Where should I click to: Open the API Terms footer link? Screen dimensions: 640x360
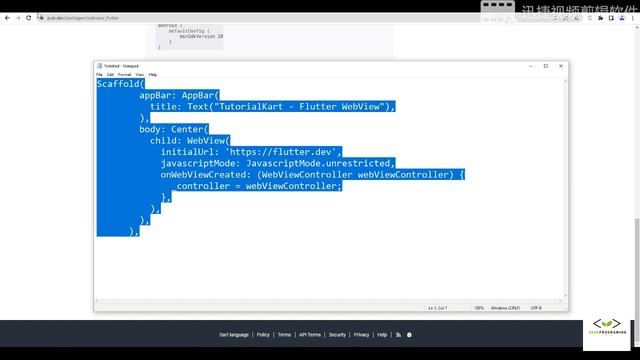(310, 335)
